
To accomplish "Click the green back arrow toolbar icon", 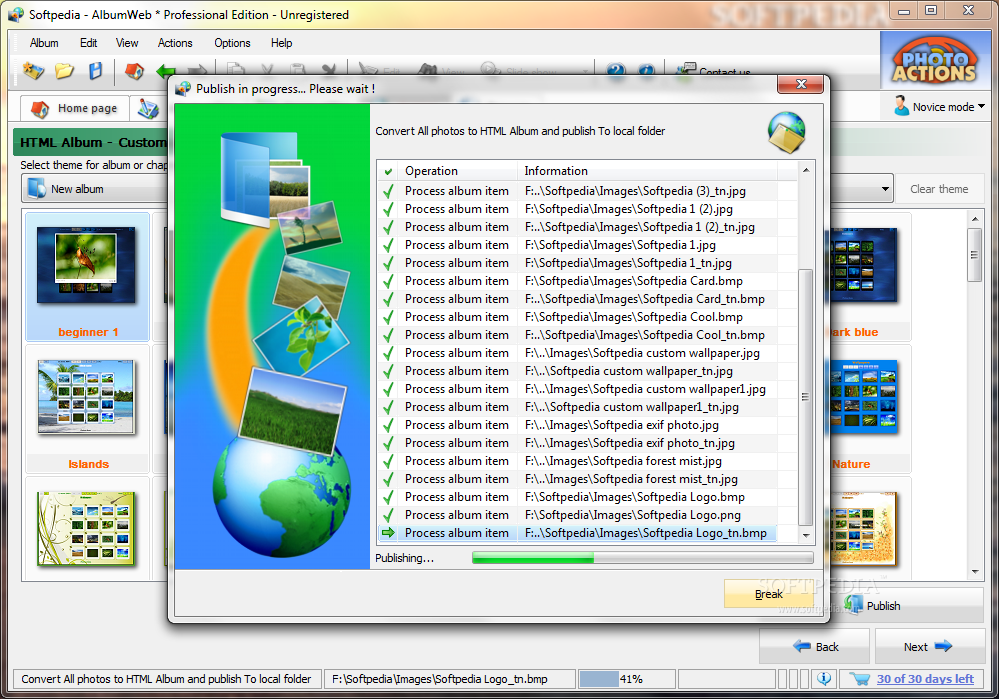I will pos(166,71).
